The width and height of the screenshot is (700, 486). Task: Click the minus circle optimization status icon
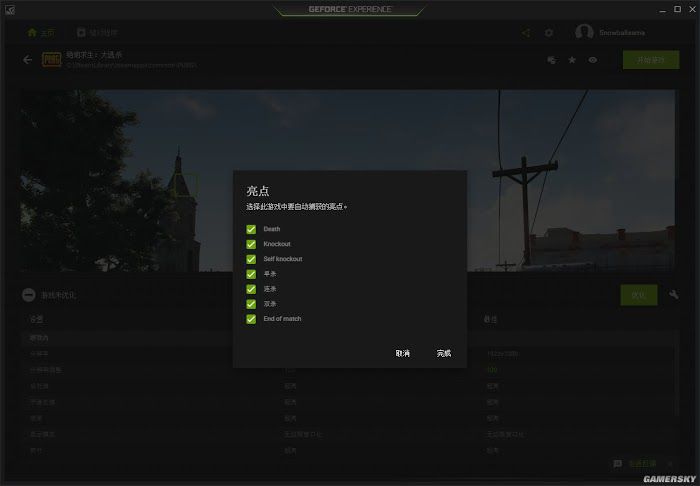click(29, 295)
